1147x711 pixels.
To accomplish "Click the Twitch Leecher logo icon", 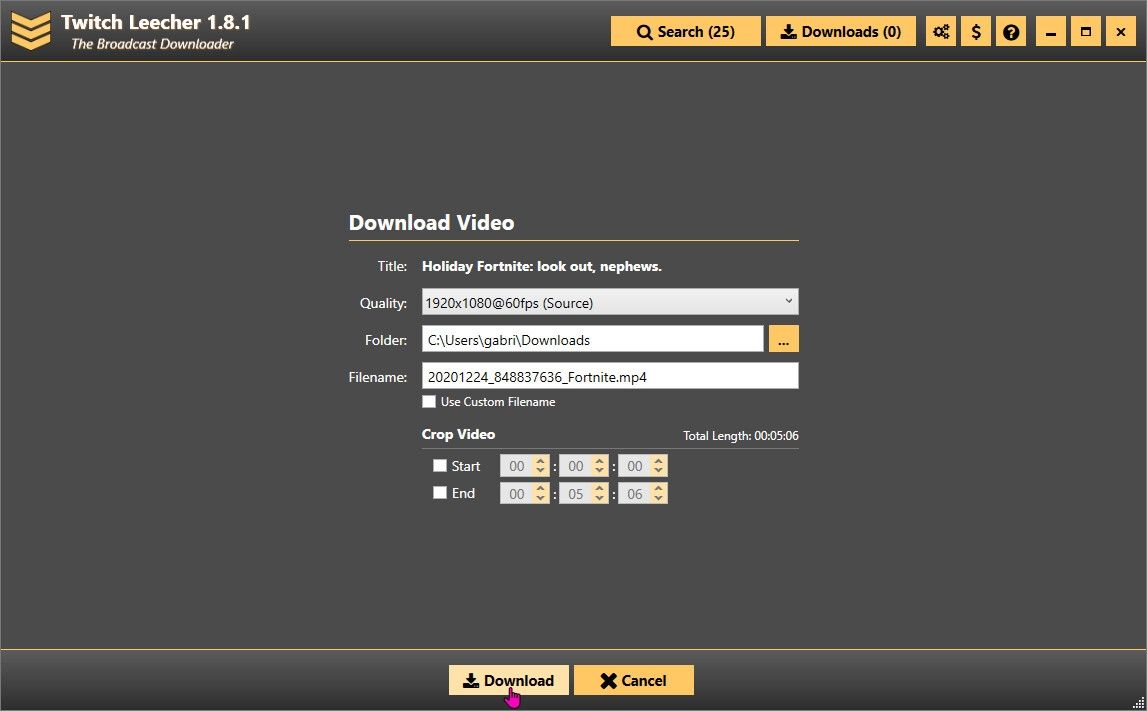I will tap(30, 30).
